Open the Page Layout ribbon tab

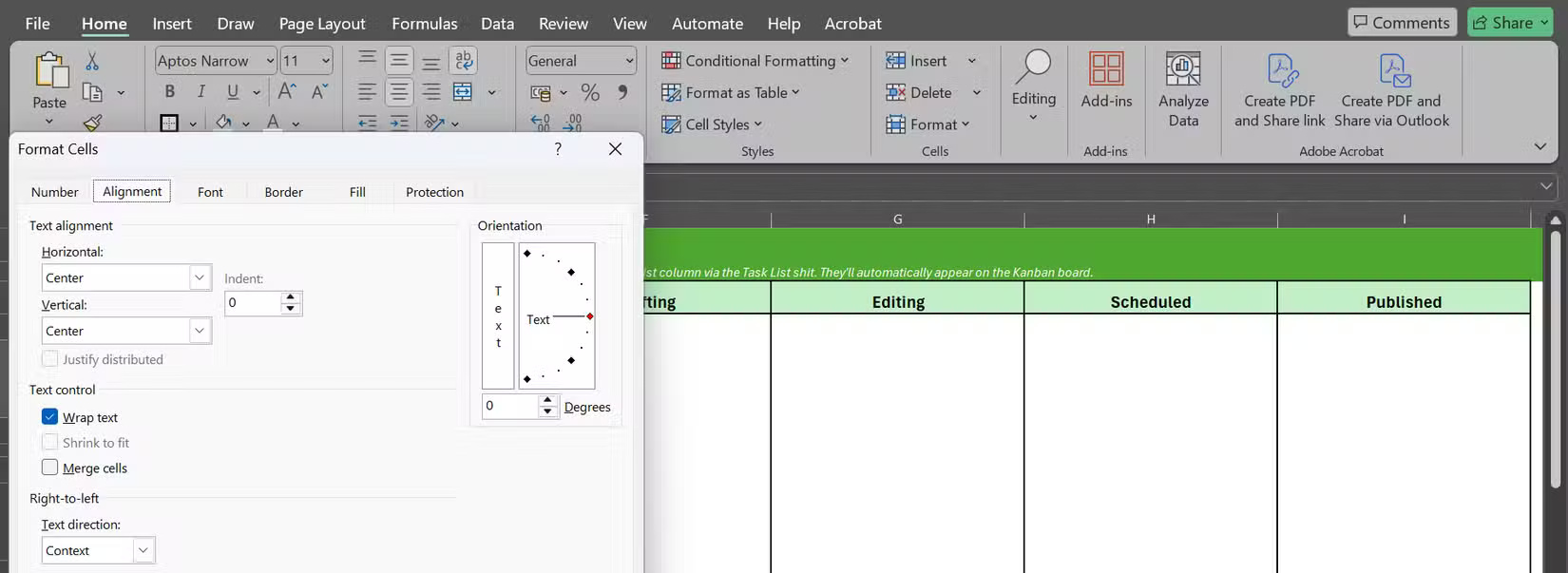[x=321, y=24]
